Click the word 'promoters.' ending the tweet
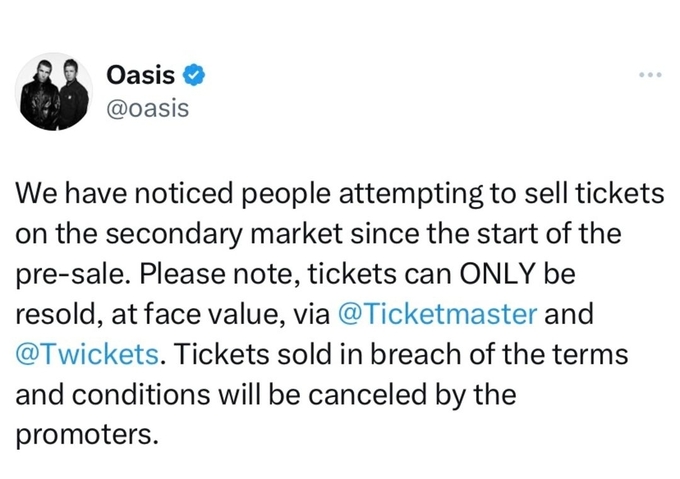 87,435
